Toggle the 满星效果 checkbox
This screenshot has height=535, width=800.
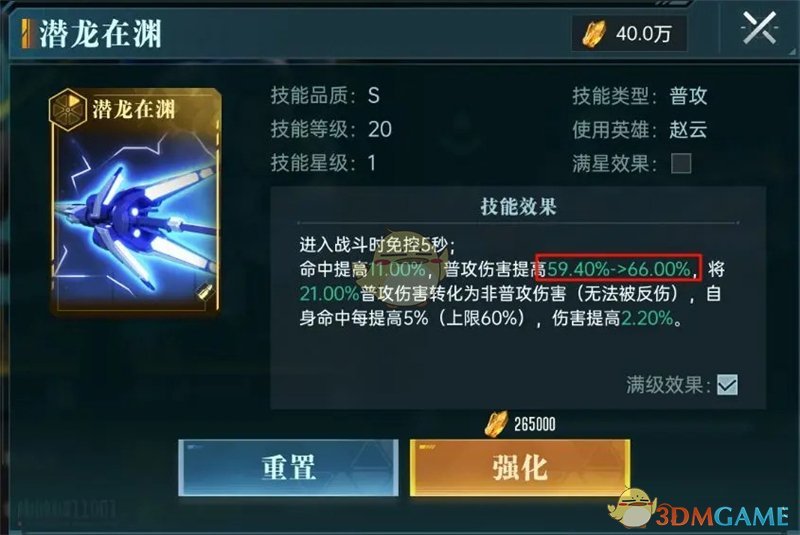click(681, 164)
